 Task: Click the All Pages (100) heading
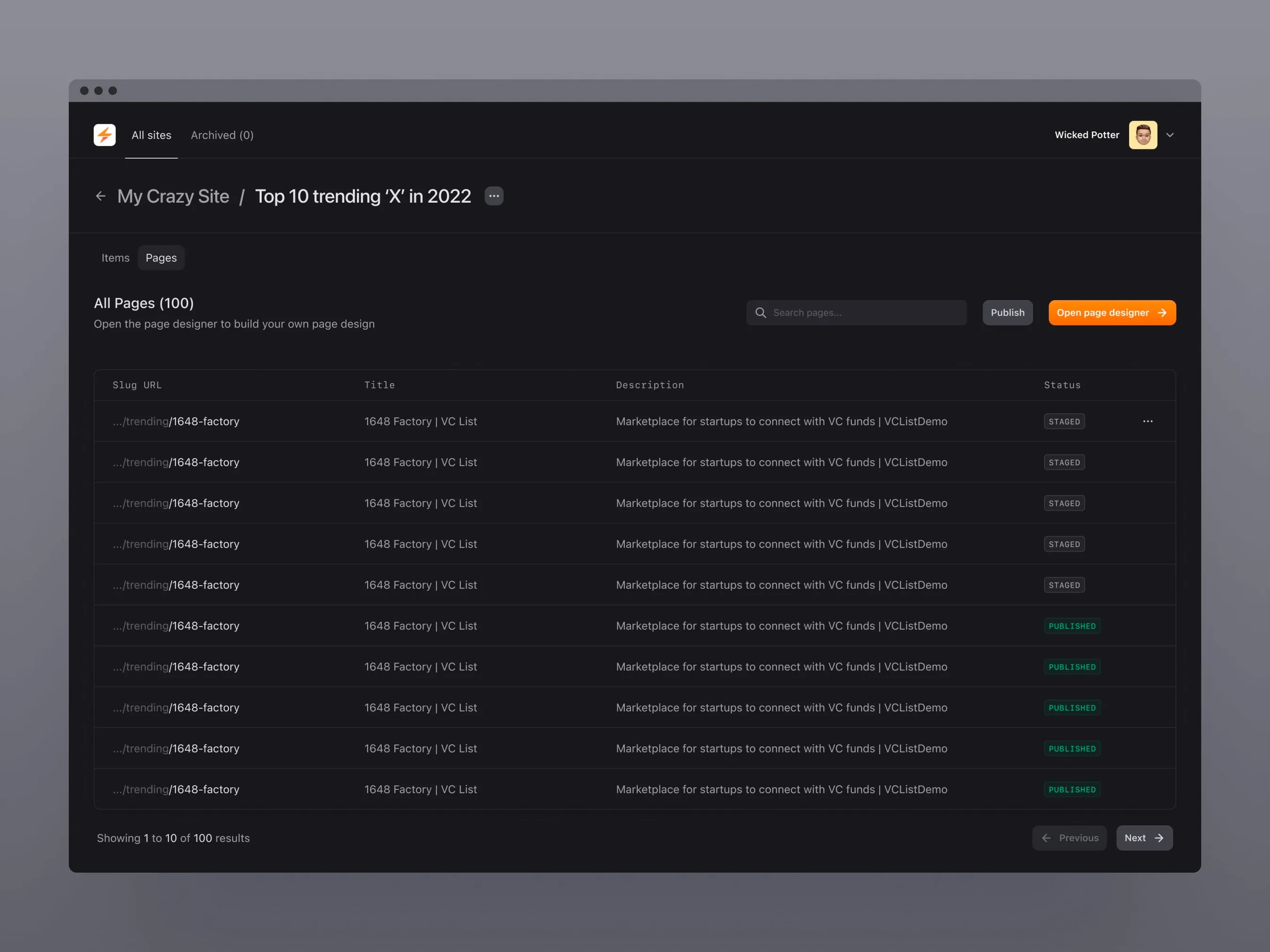(144, 303)
